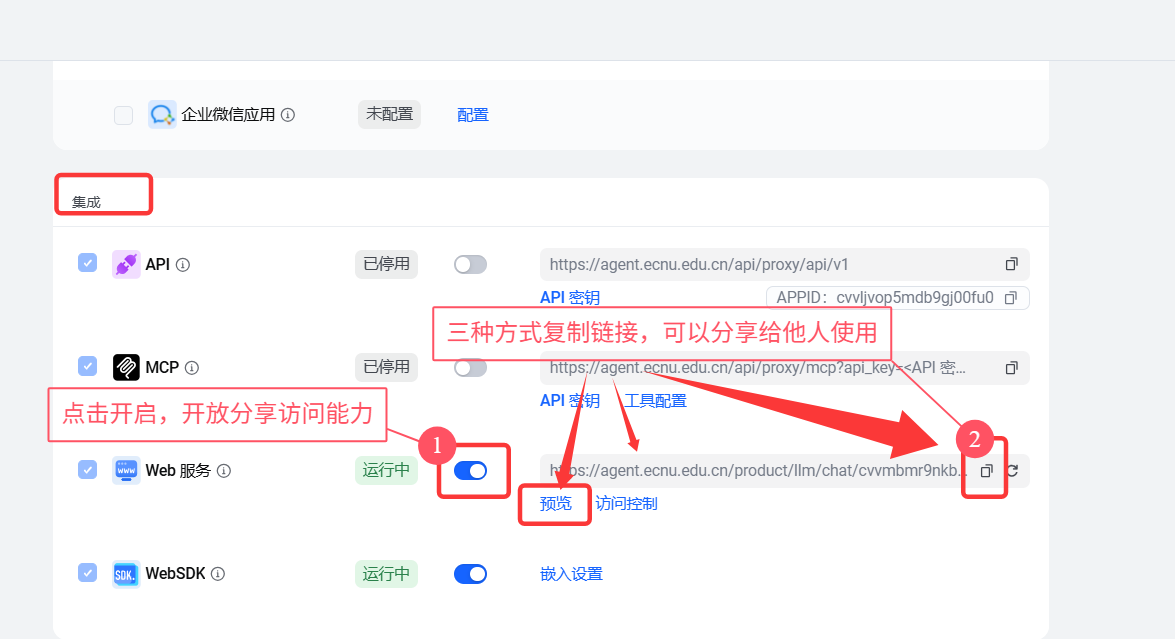
Task: Click the 预览 link
Action: coord(556,503)
